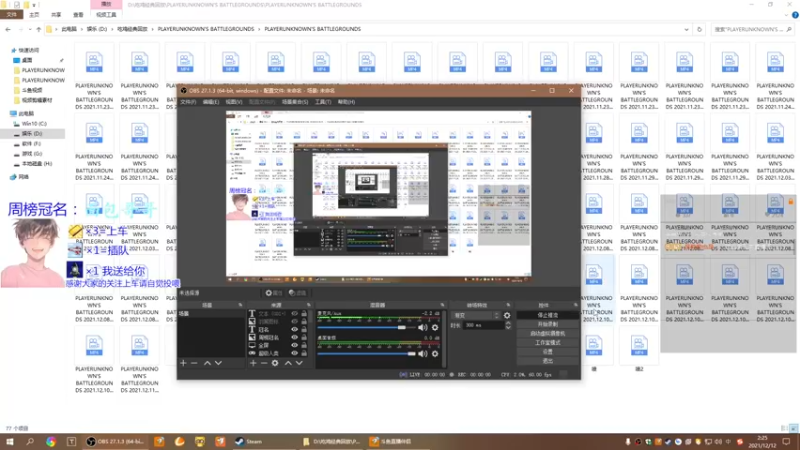
Task: Click Explorer search box
Action: [753, 29]
